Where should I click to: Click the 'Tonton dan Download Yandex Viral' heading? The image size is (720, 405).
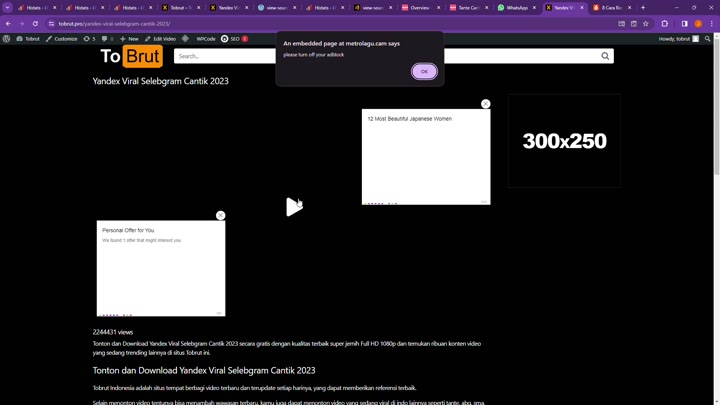204,370
